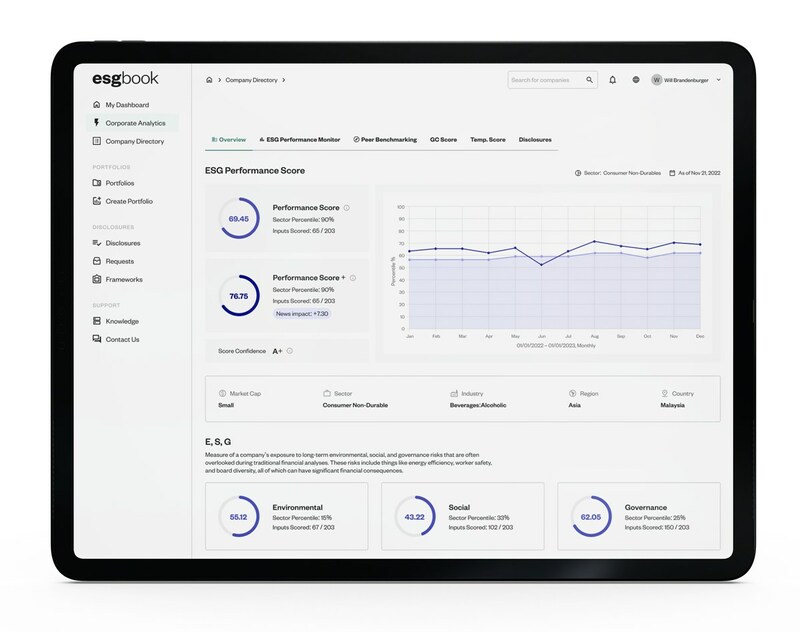Image resolution: width=800 pixels, height=632 pixels.
Task: Click the calendar icon near As of date
Action: click(672, 173)
